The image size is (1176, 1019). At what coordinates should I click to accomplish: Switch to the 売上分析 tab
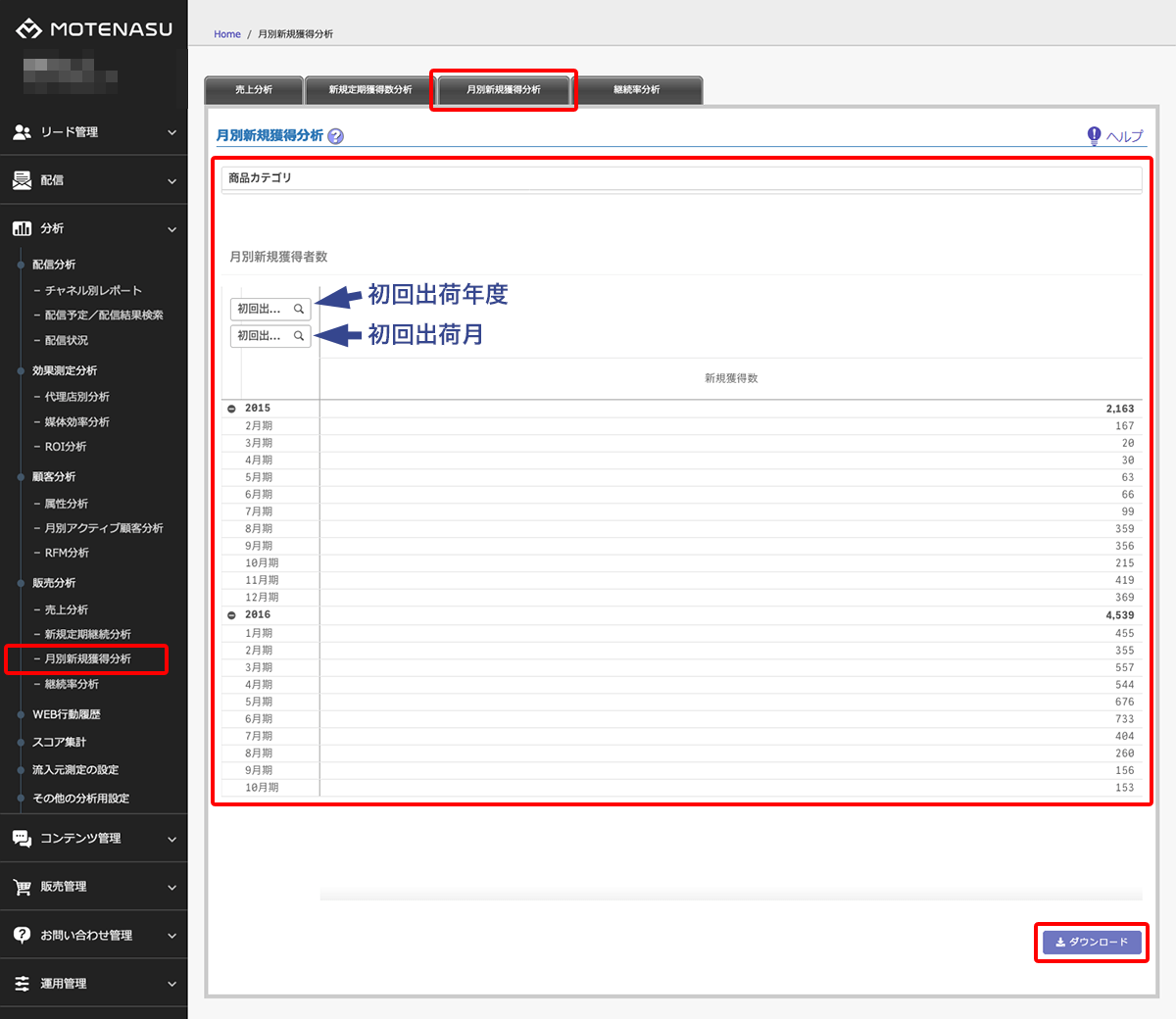(x=254, y=90)
